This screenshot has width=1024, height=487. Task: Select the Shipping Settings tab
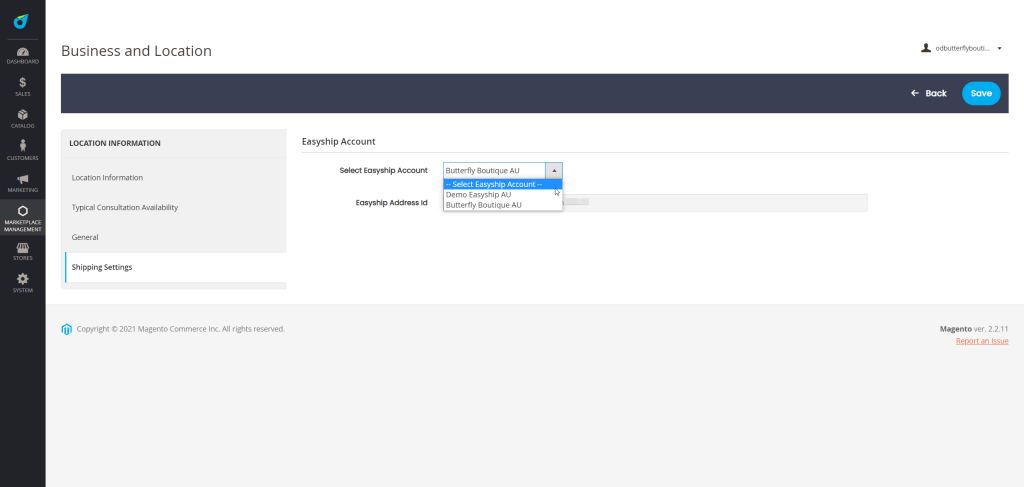point(175,268)
